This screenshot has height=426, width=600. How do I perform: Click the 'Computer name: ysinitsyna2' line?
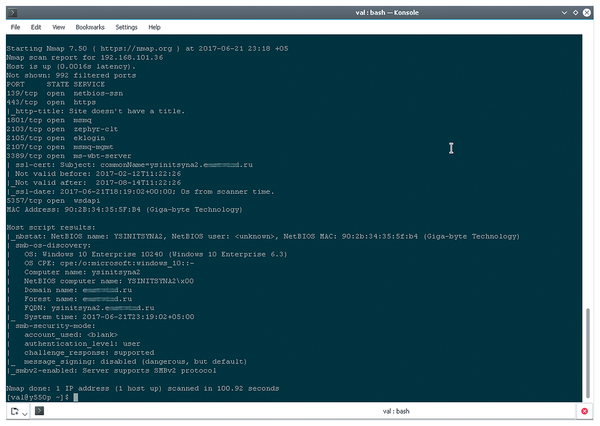coord(82,272)
